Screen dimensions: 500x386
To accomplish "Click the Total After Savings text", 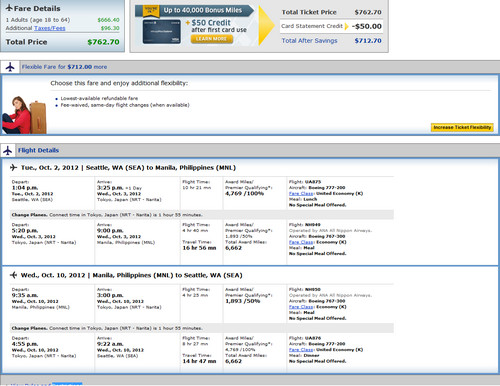I will click(309, 41).
